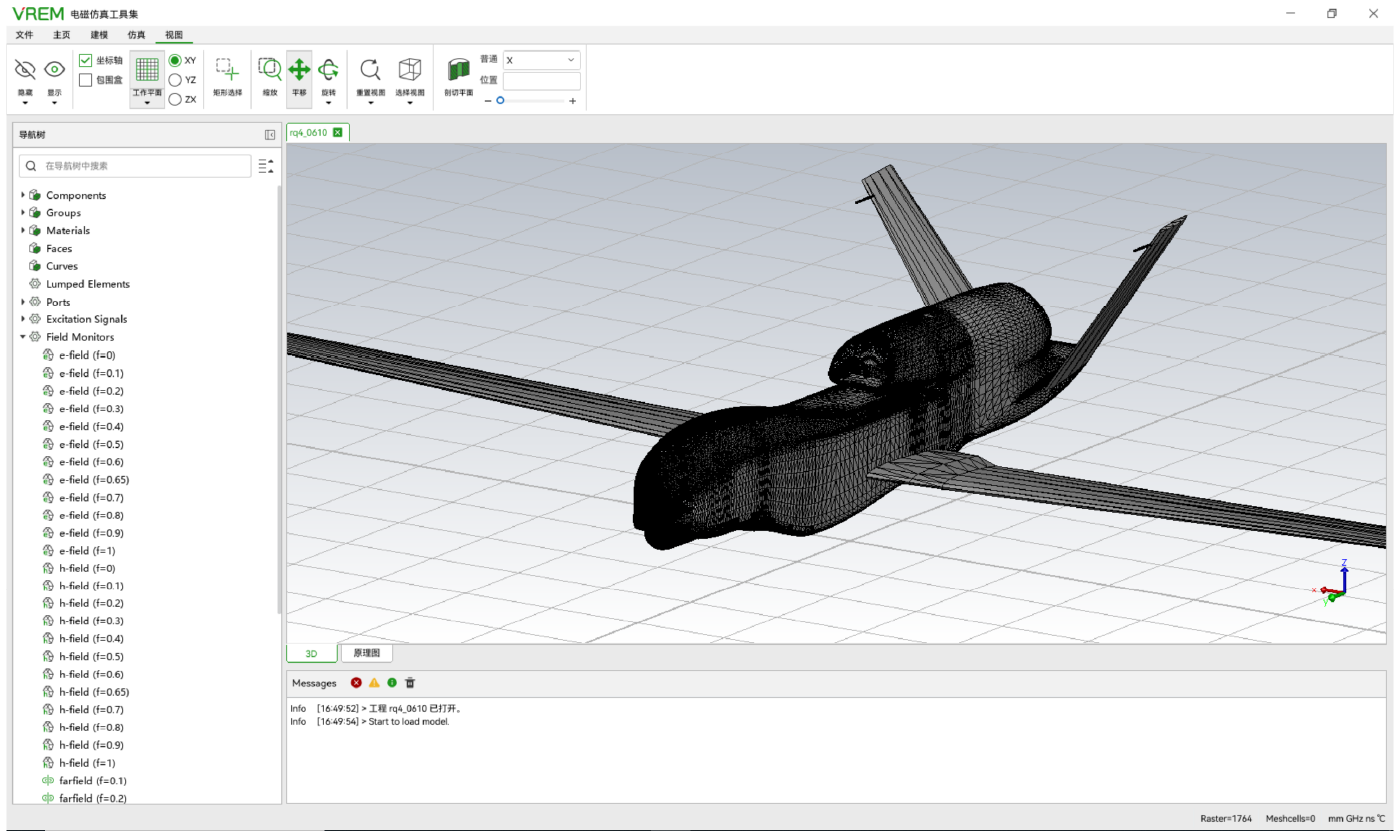Open the 工作平面 dropdown arrow

[147, 103]
